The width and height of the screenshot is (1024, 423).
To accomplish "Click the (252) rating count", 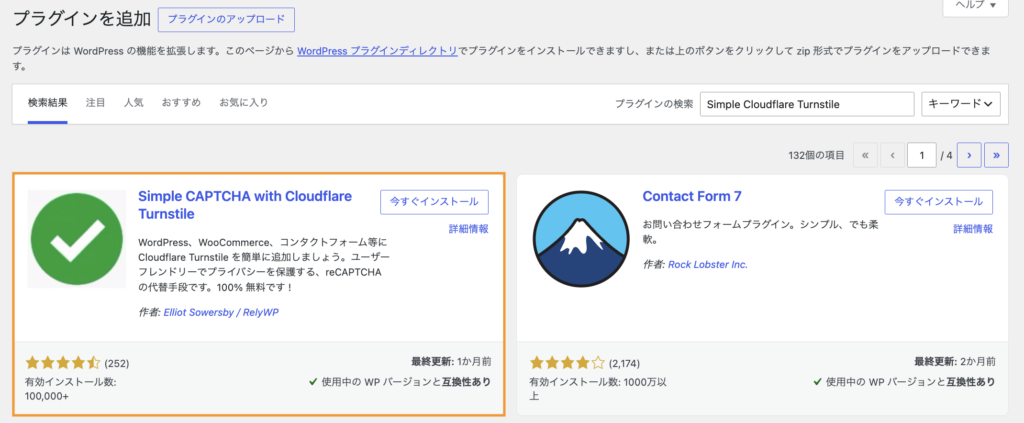I will point(117,364).
